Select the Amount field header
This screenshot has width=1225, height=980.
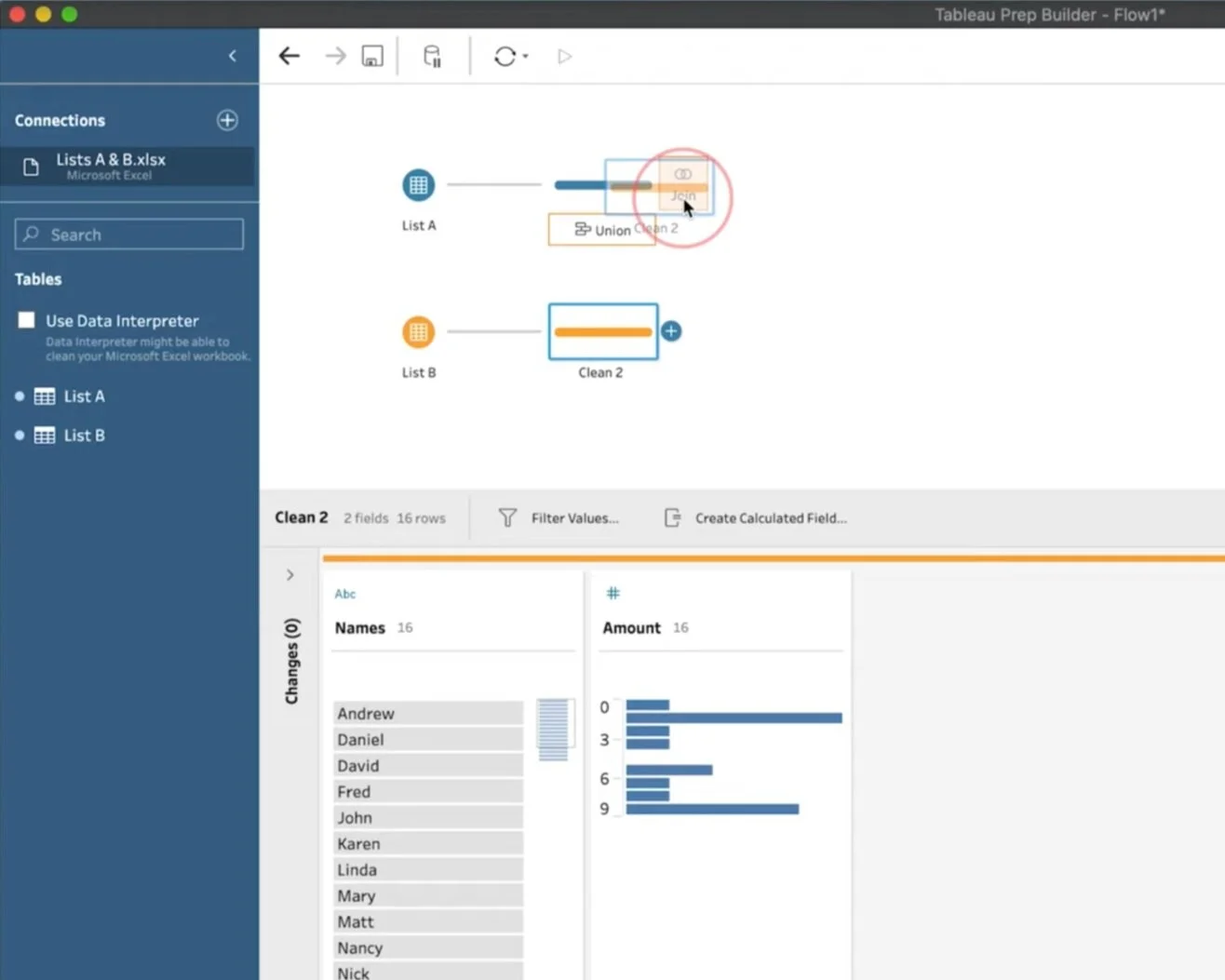click(x=632, y=628)
